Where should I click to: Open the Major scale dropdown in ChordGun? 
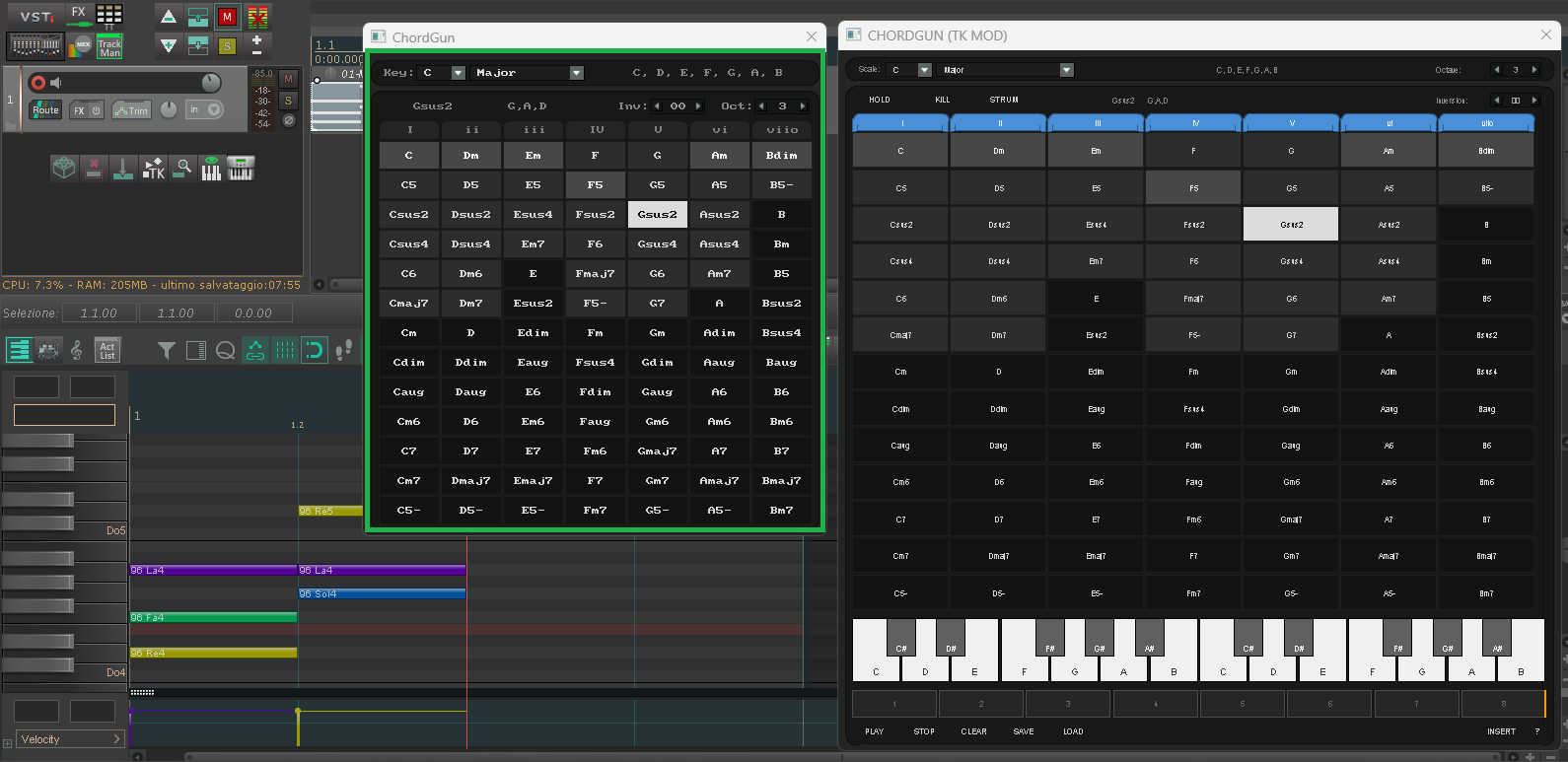[x=529, y=73]
